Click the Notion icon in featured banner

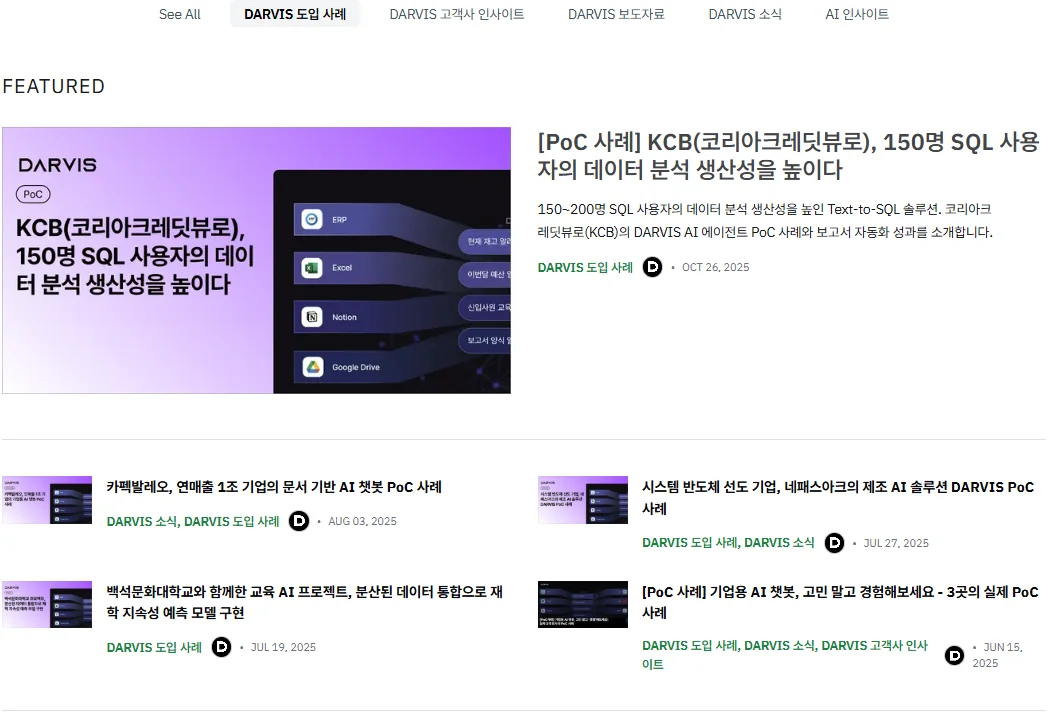click(x=312, y=317)
